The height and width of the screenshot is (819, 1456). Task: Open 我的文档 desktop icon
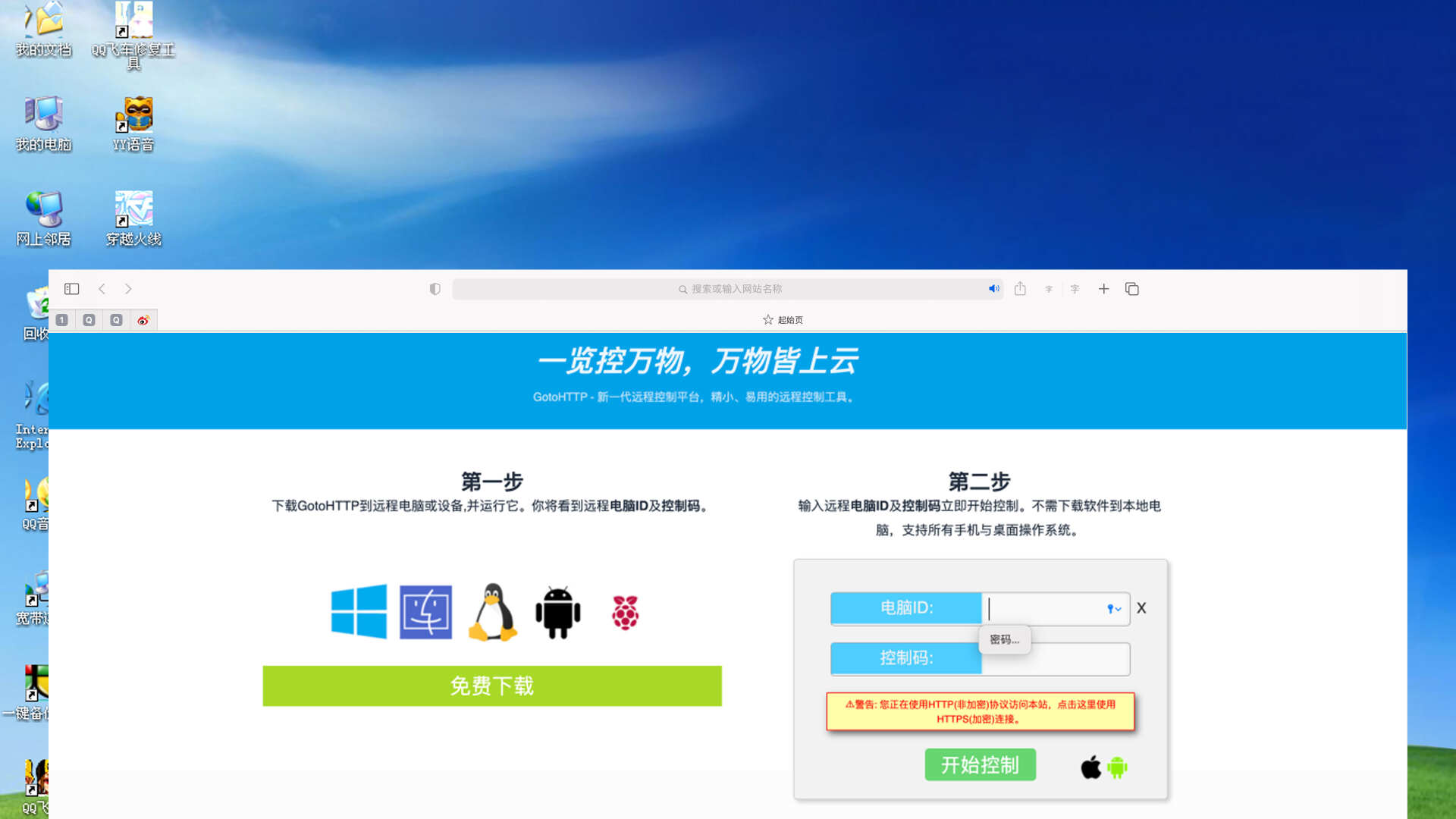(x=44, y=29)
